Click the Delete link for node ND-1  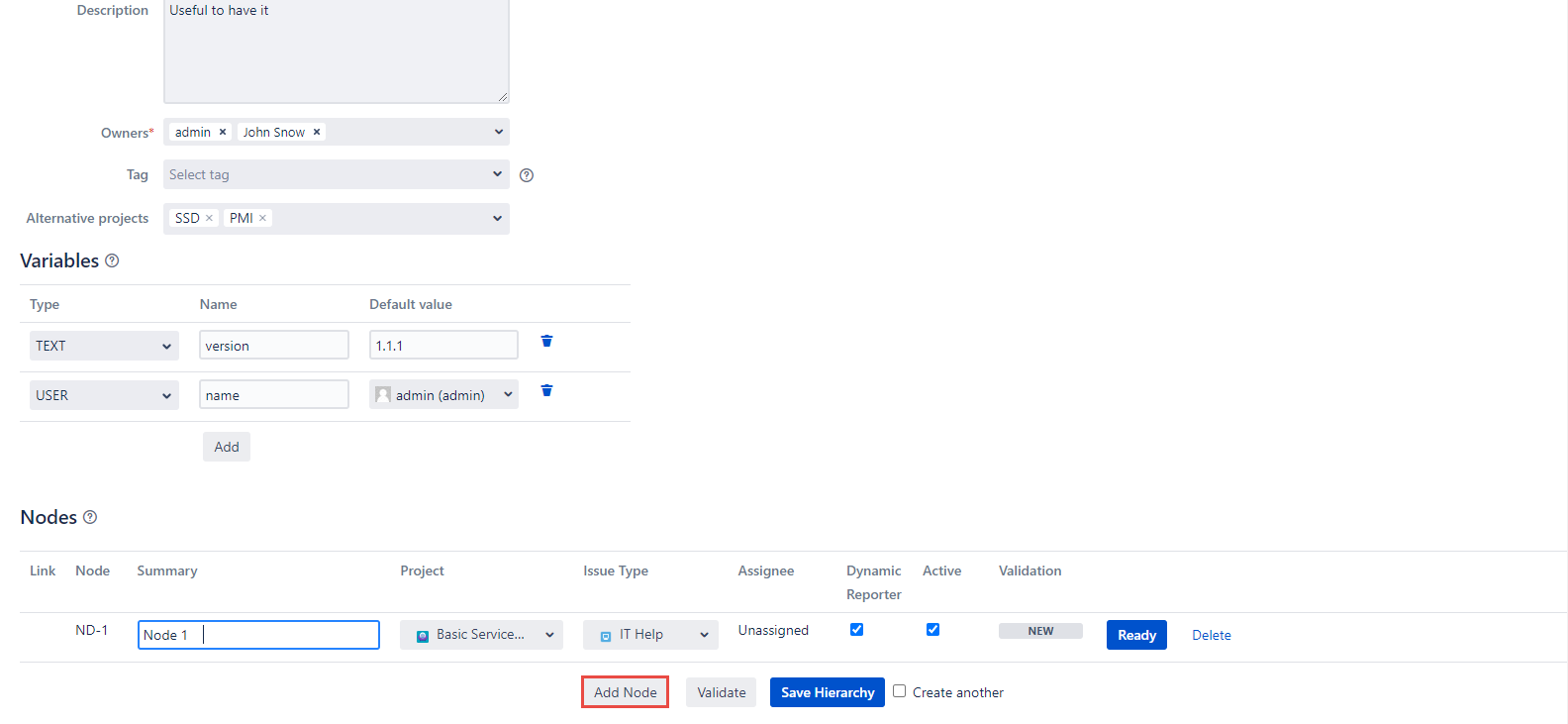(1211, 636)
